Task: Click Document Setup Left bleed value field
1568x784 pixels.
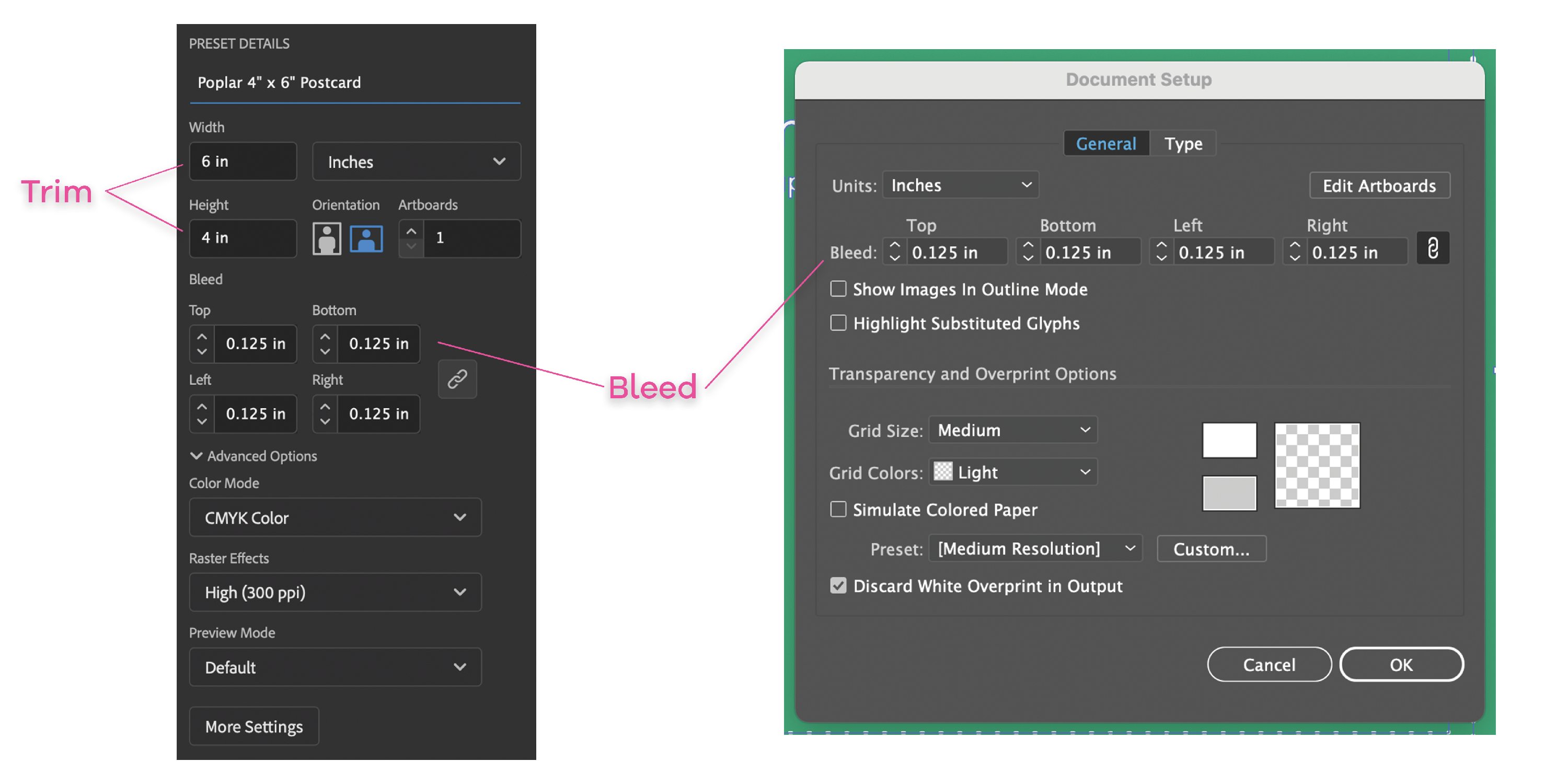Action: pos(1224,251)
